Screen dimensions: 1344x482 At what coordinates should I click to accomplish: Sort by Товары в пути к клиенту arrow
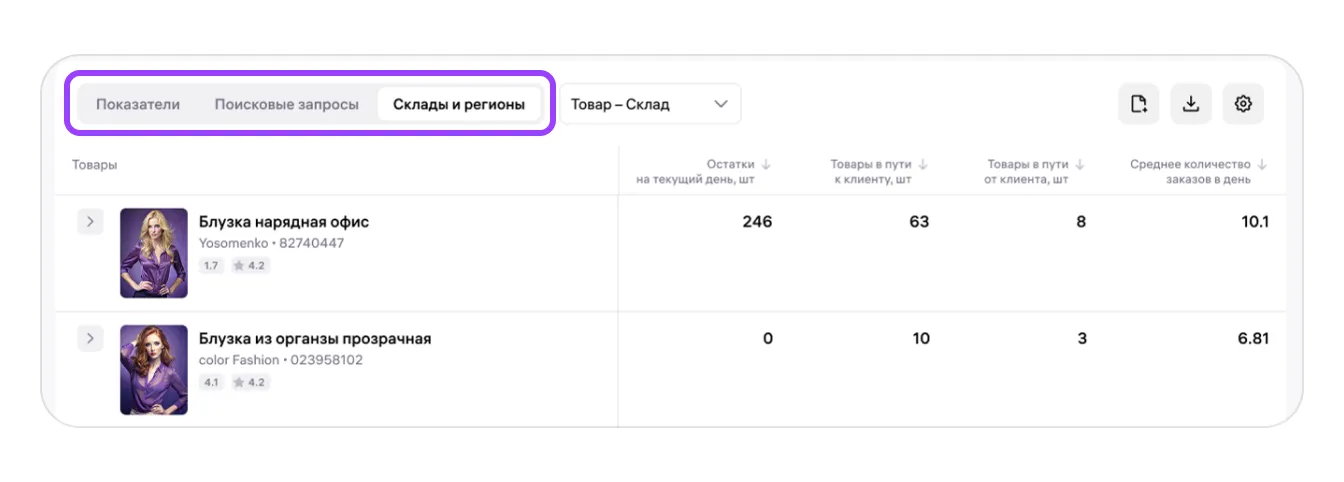[923, 164]
